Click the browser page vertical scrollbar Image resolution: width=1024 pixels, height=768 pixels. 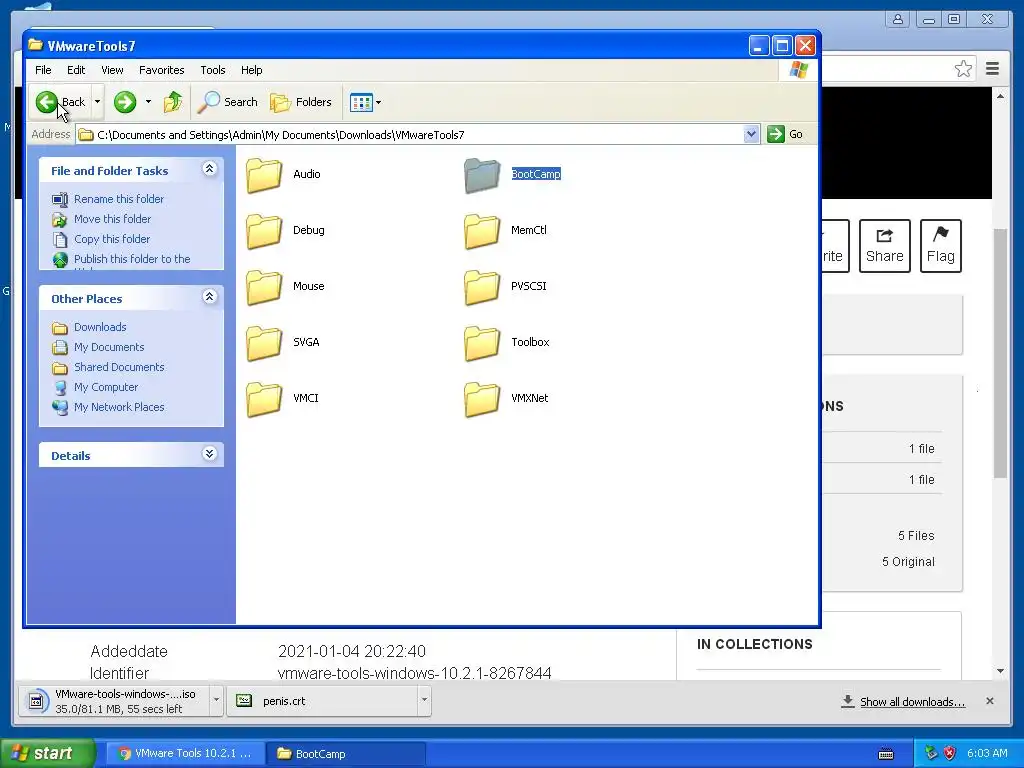(x=1000, y=353)
